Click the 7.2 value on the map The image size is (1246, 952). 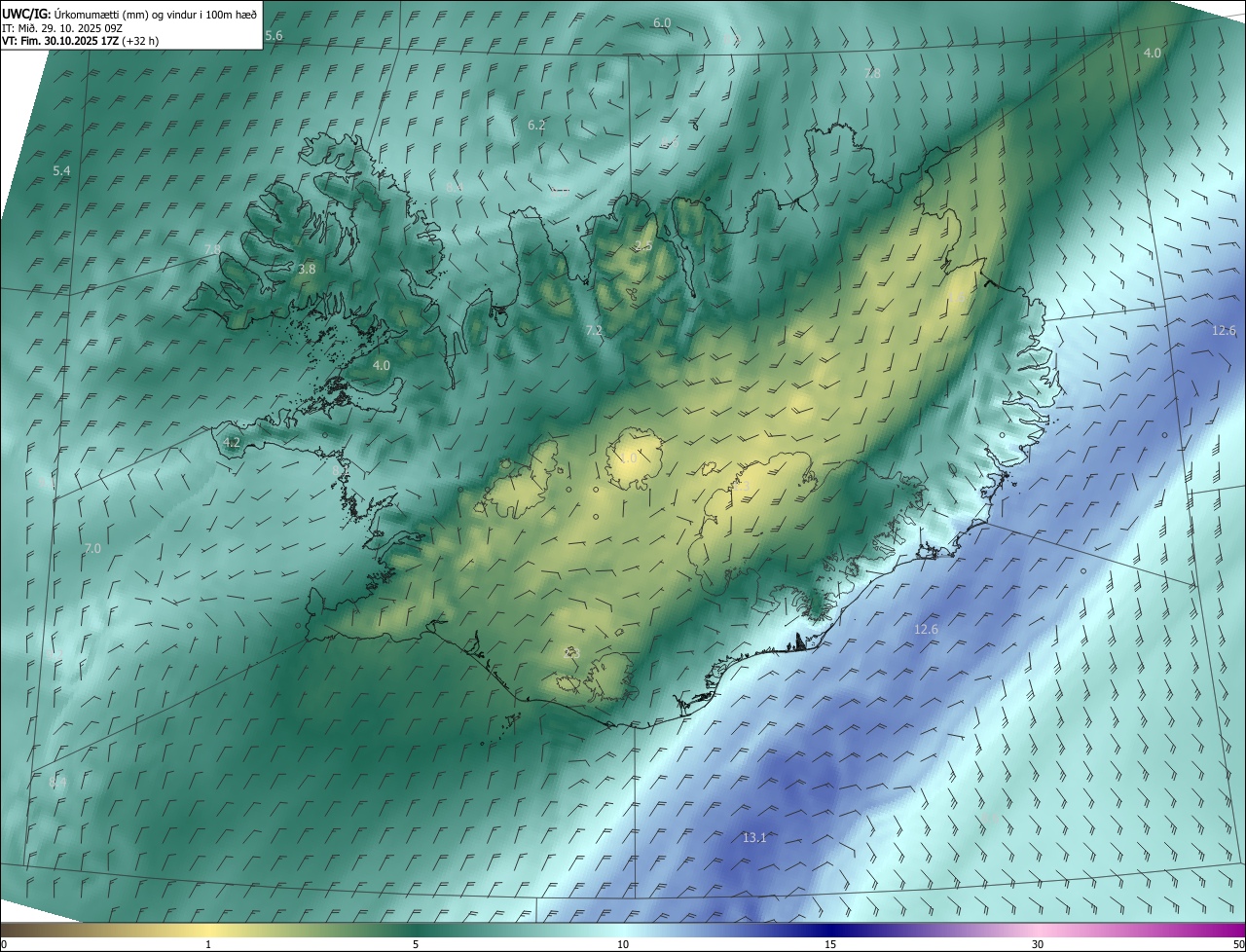point(594,332)
